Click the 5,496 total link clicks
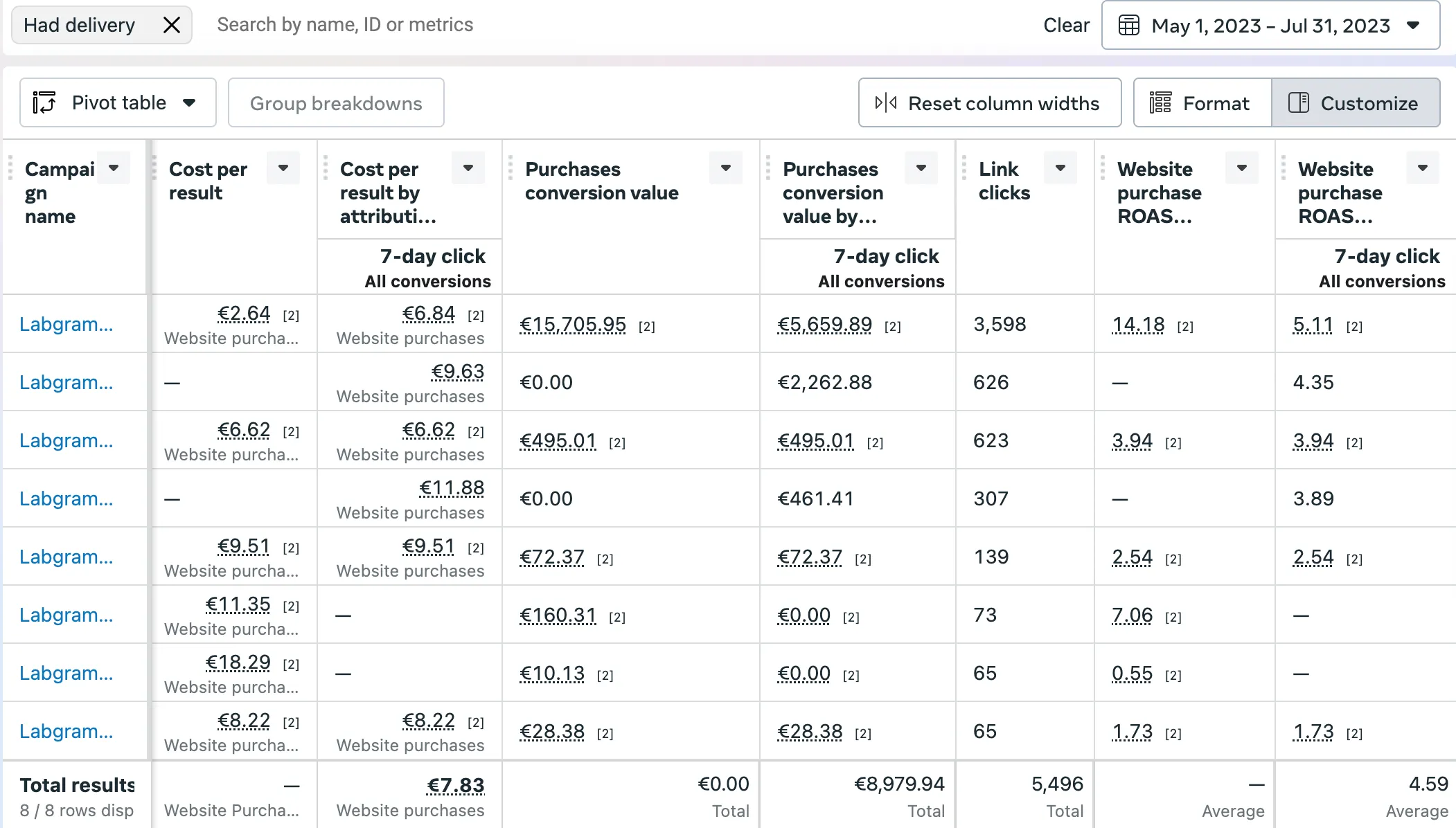This screenshot has width=1456, height=828. click(x=1057, y=784)
